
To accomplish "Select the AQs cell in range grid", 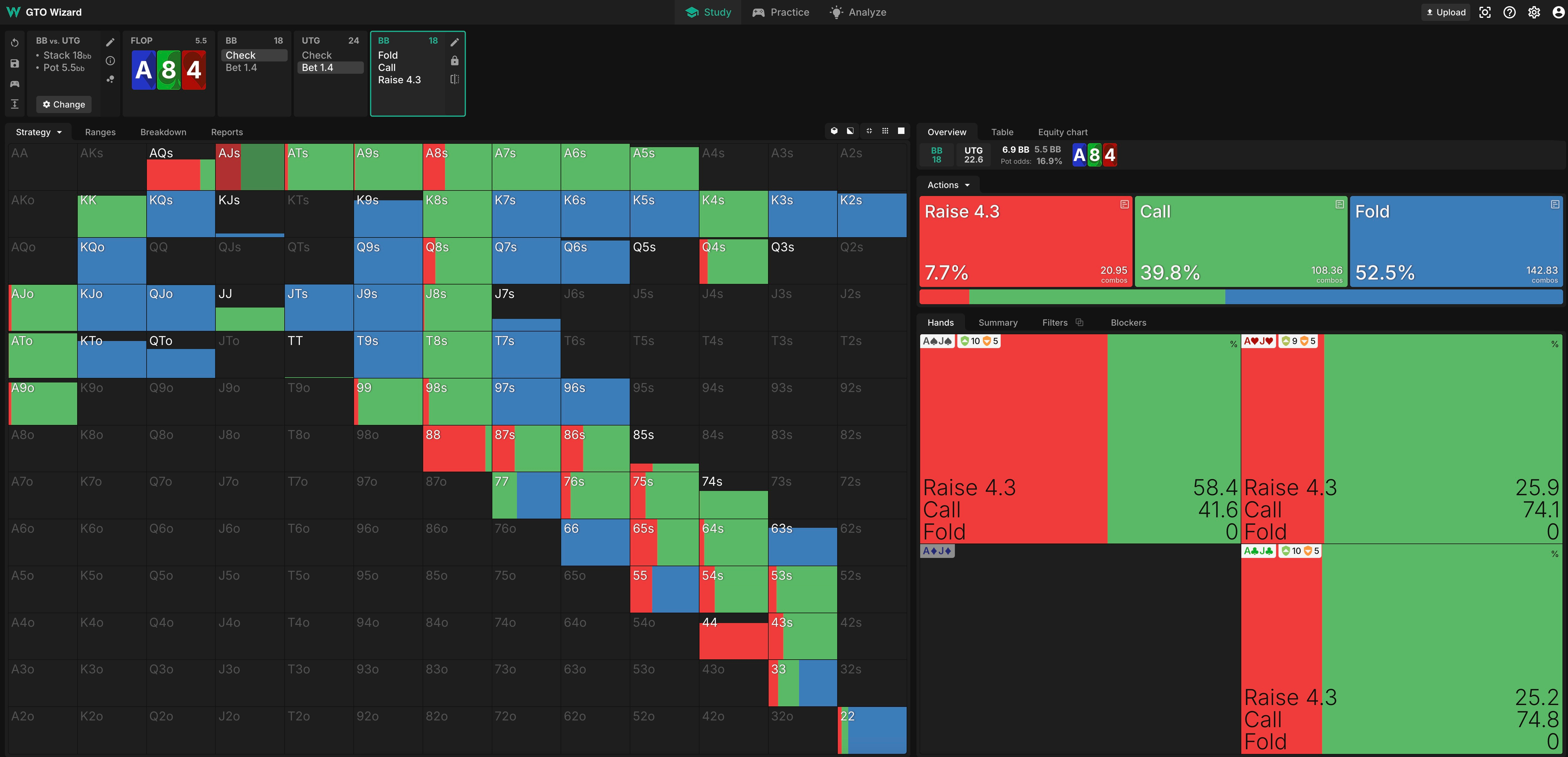I will click(x=181, y=167).
